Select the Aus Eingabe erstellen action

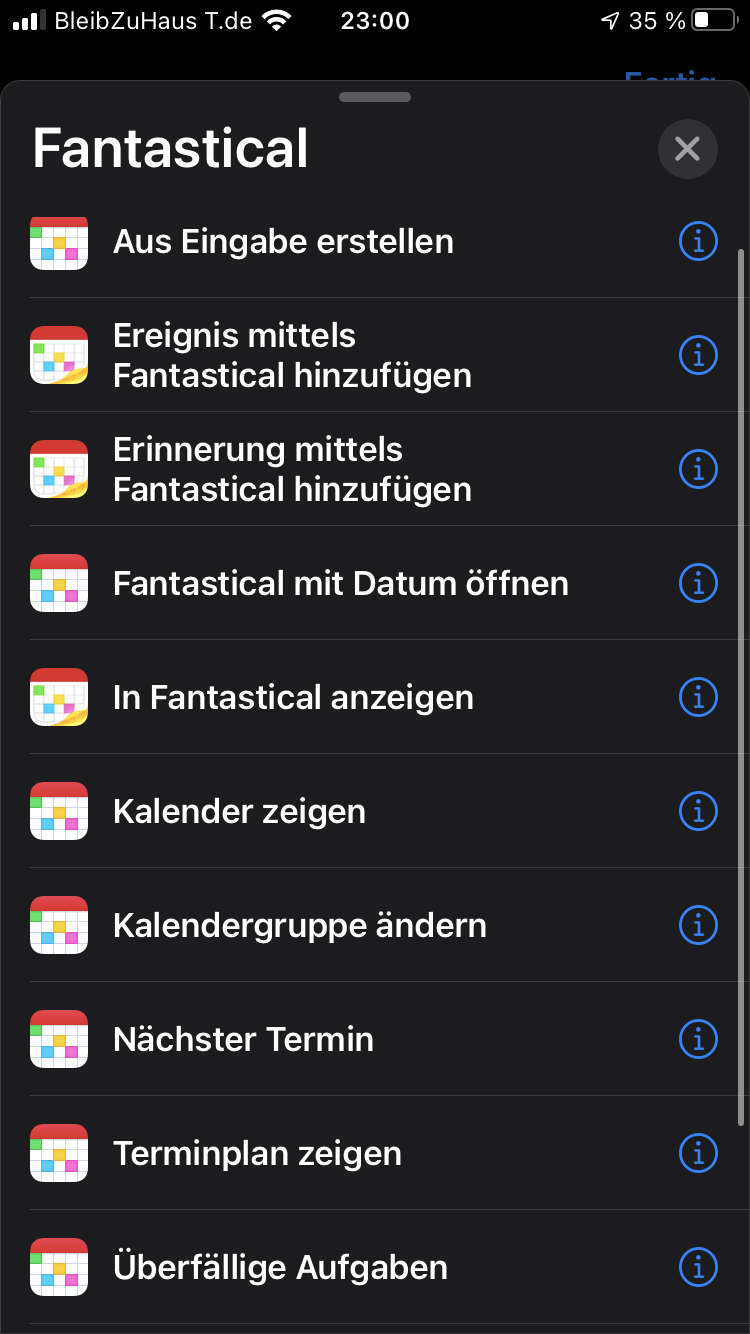283,241
